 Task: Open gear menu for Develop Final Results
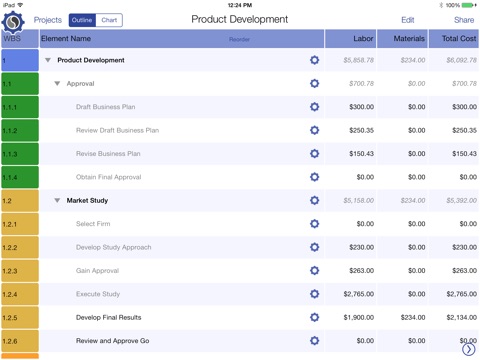click(314, 317)
